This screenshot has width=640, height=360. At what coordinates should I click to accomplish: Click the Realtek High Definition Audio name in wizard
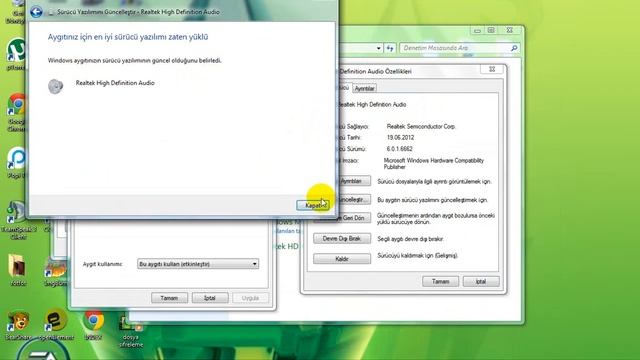[x=115, y=83]
